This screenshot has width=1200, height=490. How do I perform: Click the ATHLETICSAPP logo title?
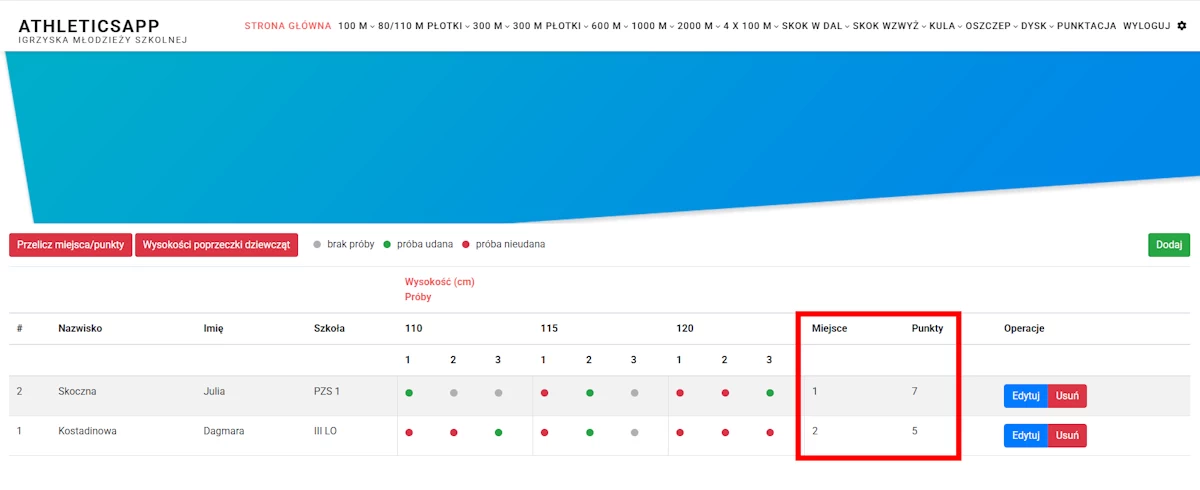tap(88, 25)
